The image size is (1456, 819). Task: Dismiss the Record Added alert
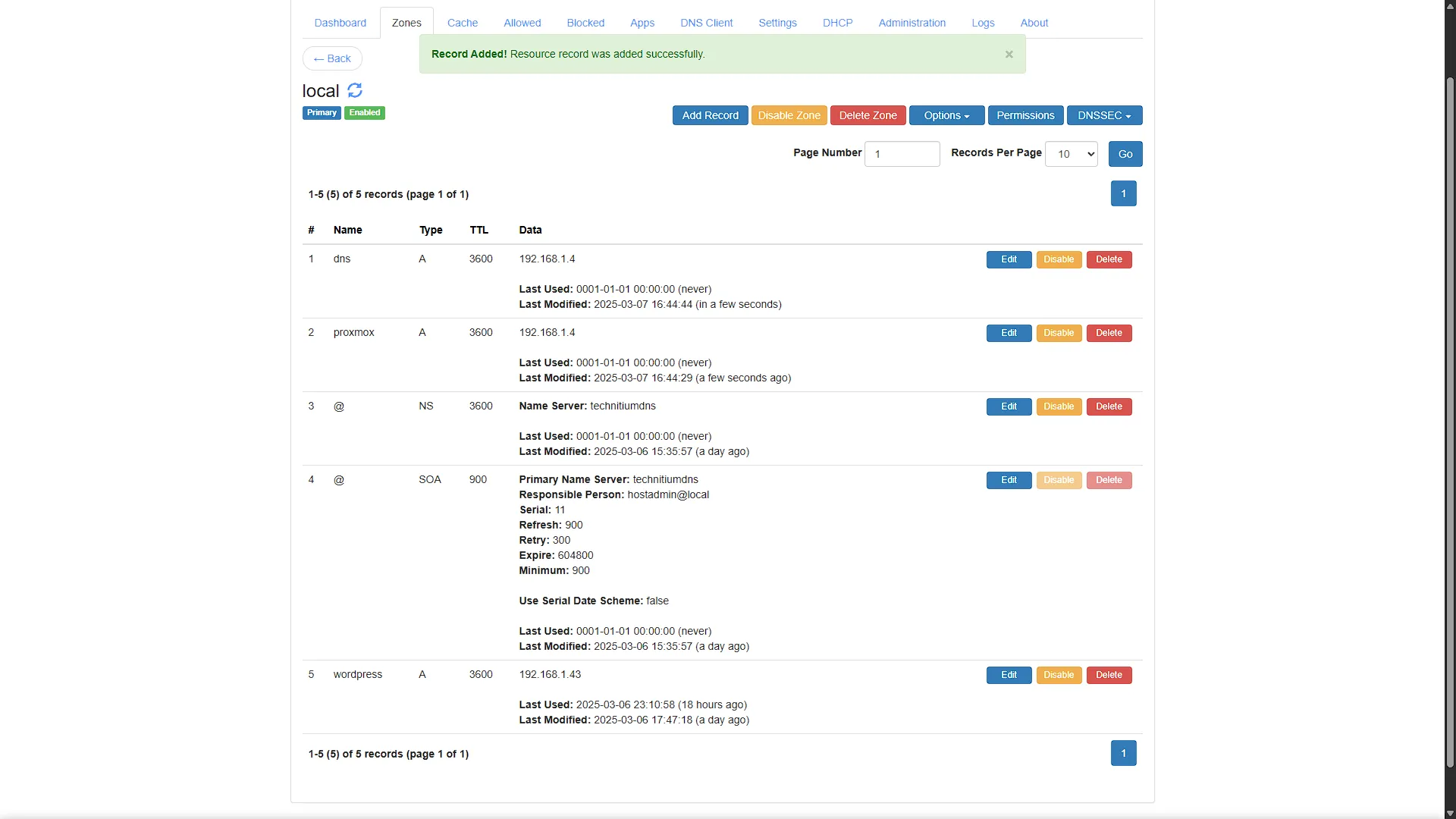click(x=1009, y=54)
